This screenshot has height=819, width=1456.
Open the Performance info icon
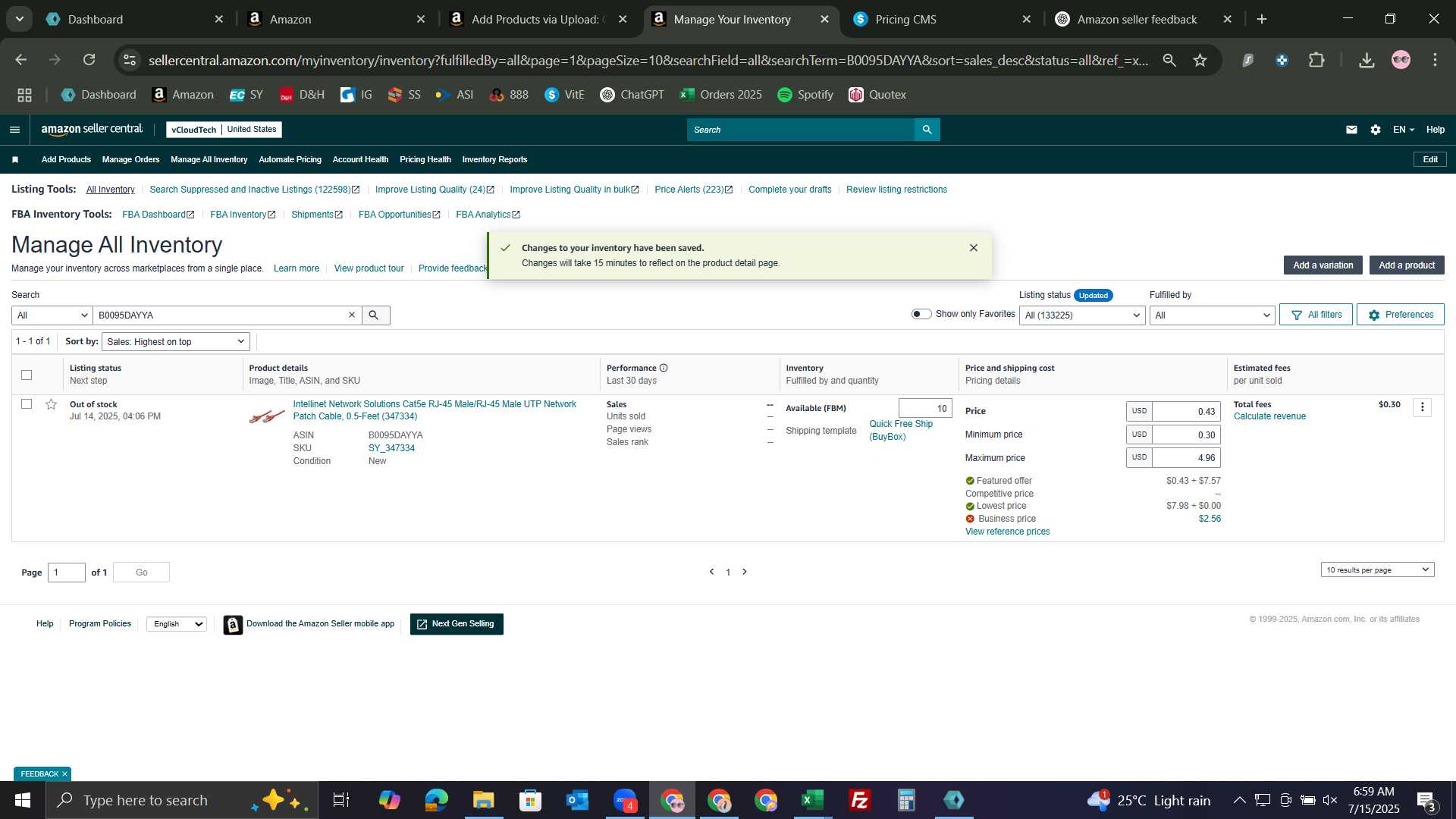point(664,368)
